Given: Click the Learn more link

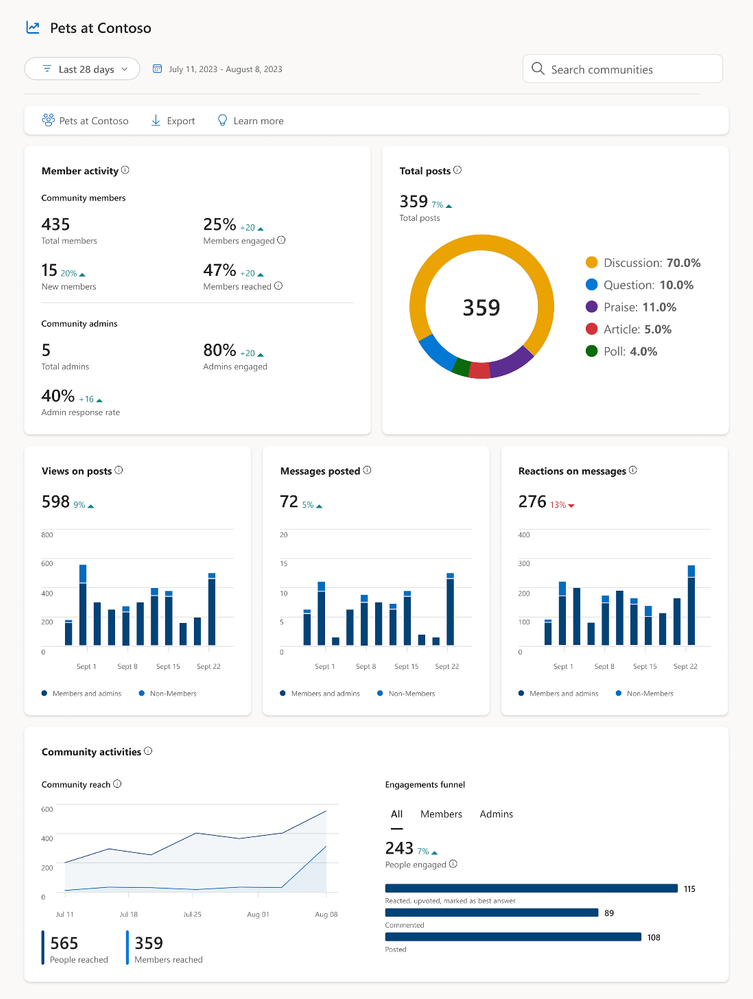Looking at the screenshot, I should 250,120.
